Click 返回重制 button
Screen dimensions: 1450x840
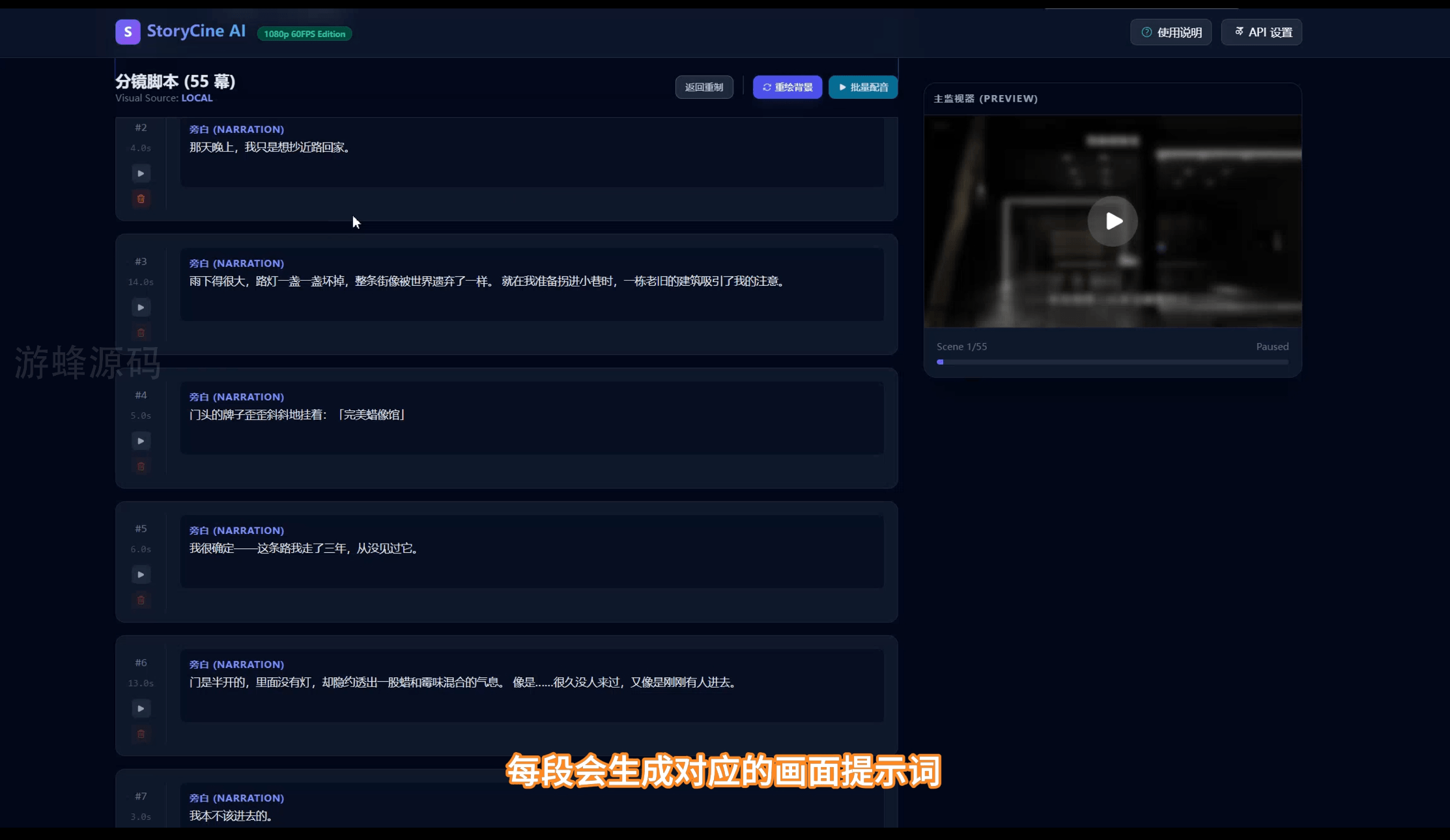(x=704, y=87)
